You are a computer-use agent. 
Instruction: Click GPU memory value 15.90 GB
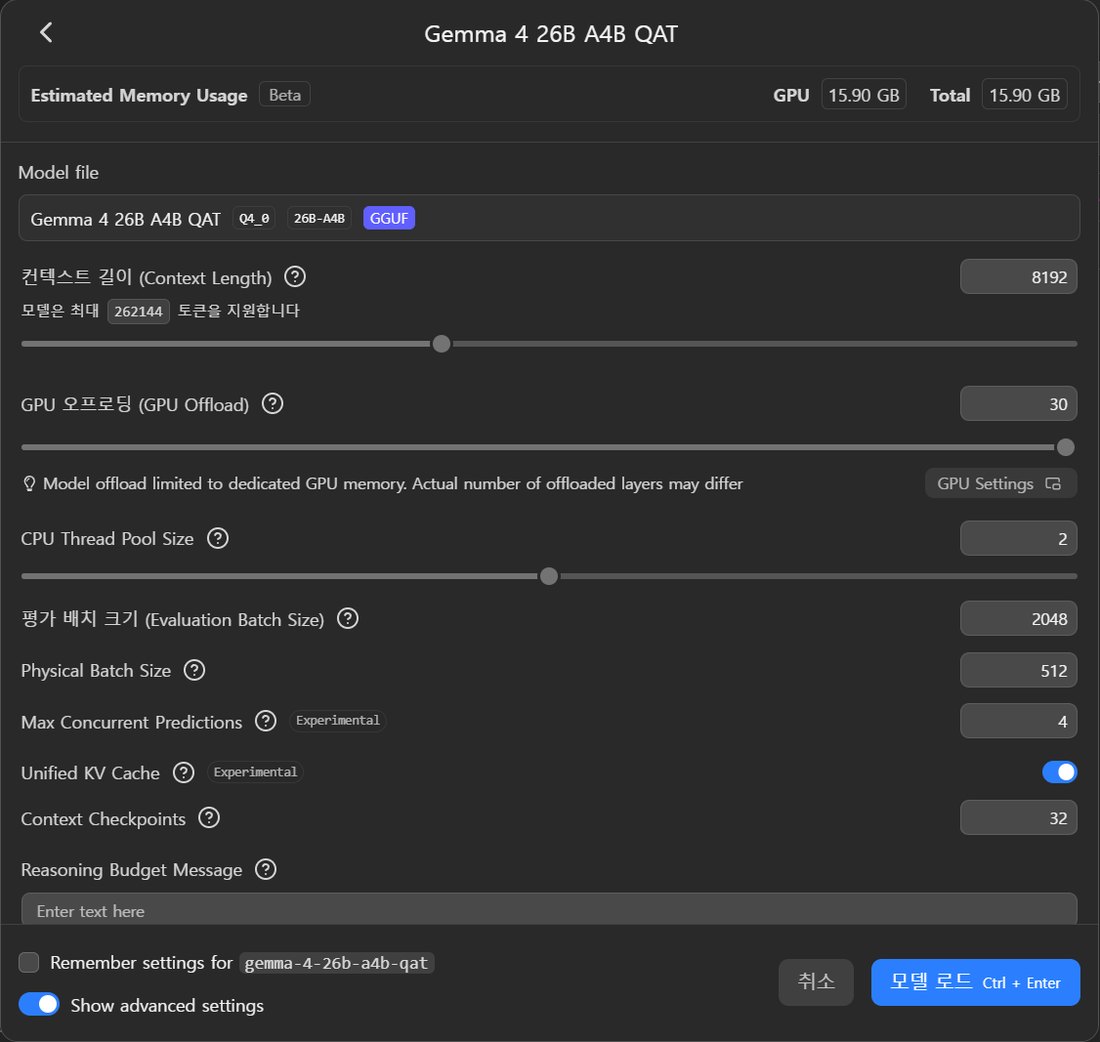[864, 95]
